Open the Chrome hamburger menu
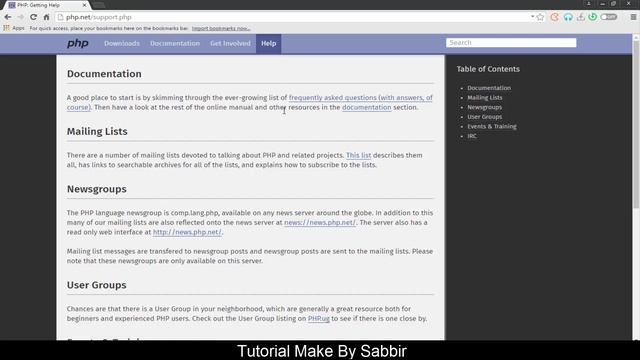640x360 pixels. [633, 17]
